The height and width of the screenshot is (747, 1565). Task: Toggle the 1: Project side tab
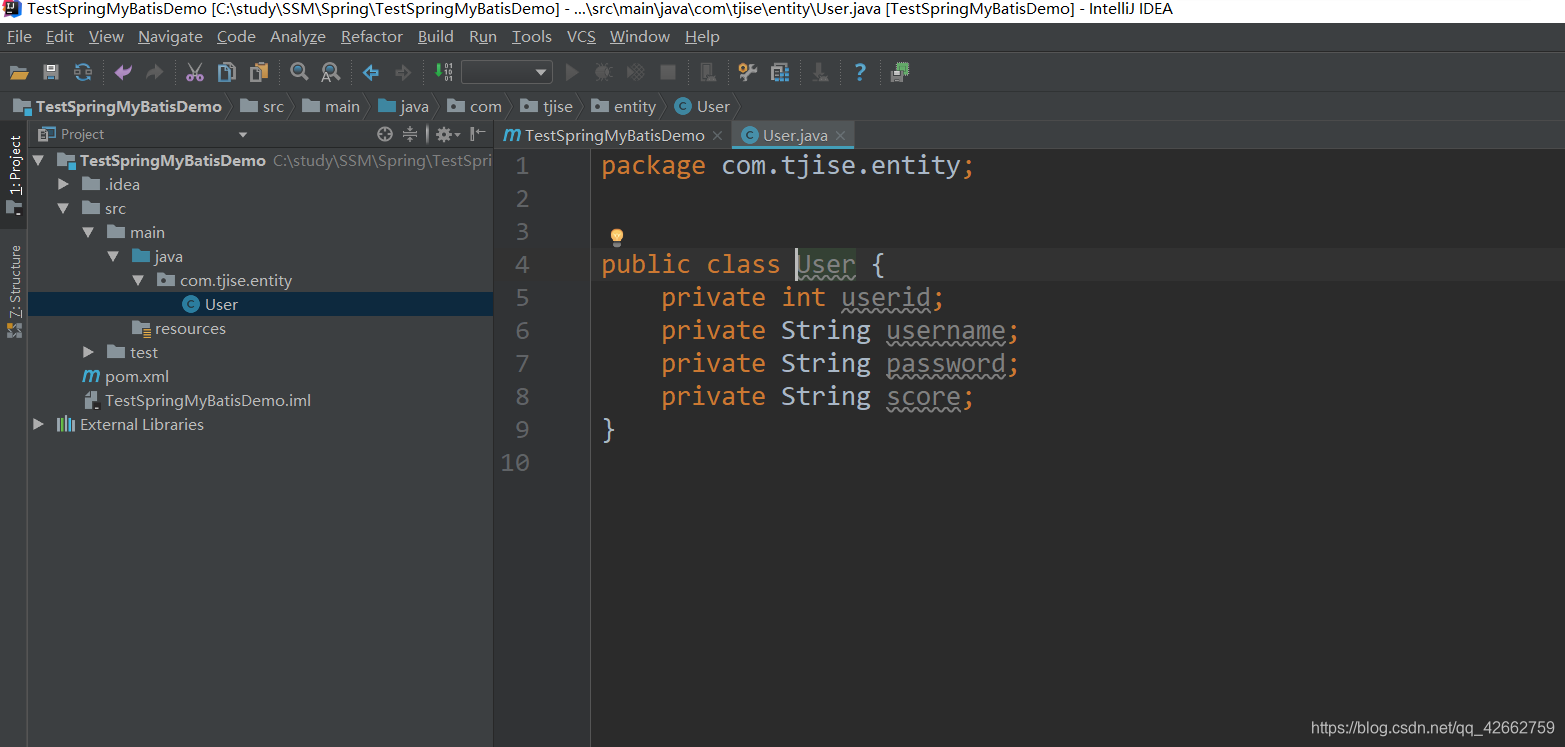(x=14, y=175)
